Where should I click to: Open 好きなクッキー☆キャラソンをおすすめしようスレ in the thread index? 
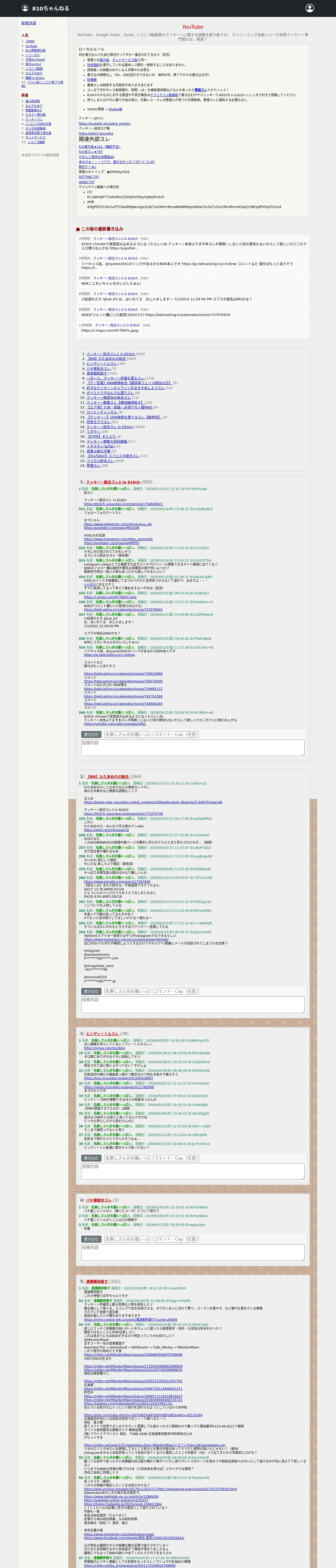126,388
